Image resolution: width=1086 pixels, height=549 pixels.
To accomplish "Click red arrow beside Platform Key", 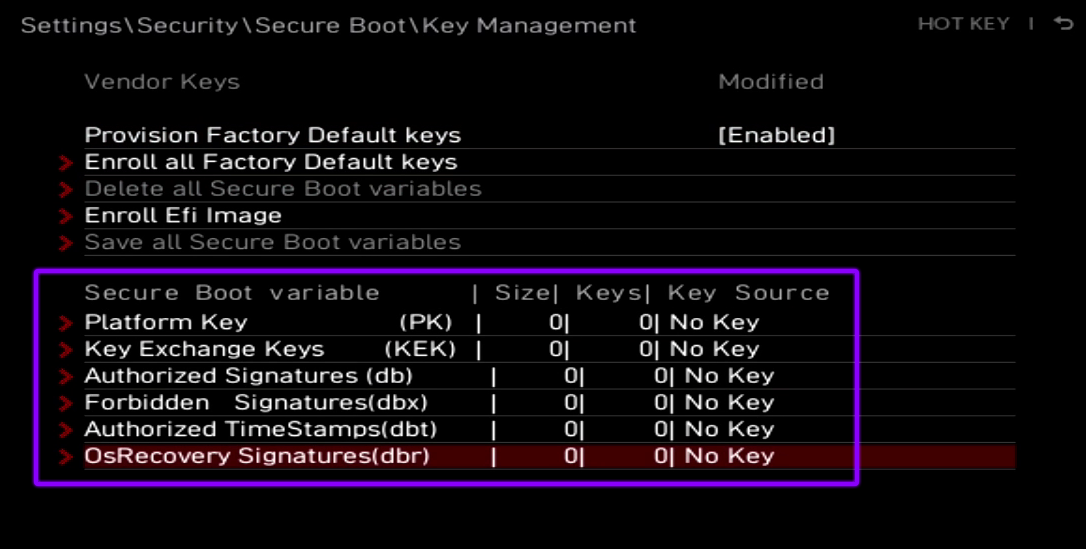I will pyautogui.click(x=67, y=322).
